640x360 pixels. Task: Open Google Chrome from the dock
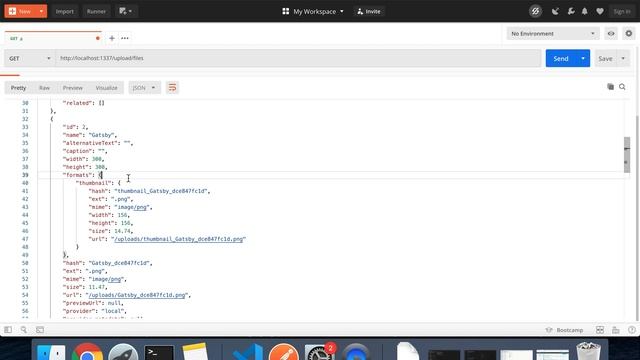(x=87, y=352)
